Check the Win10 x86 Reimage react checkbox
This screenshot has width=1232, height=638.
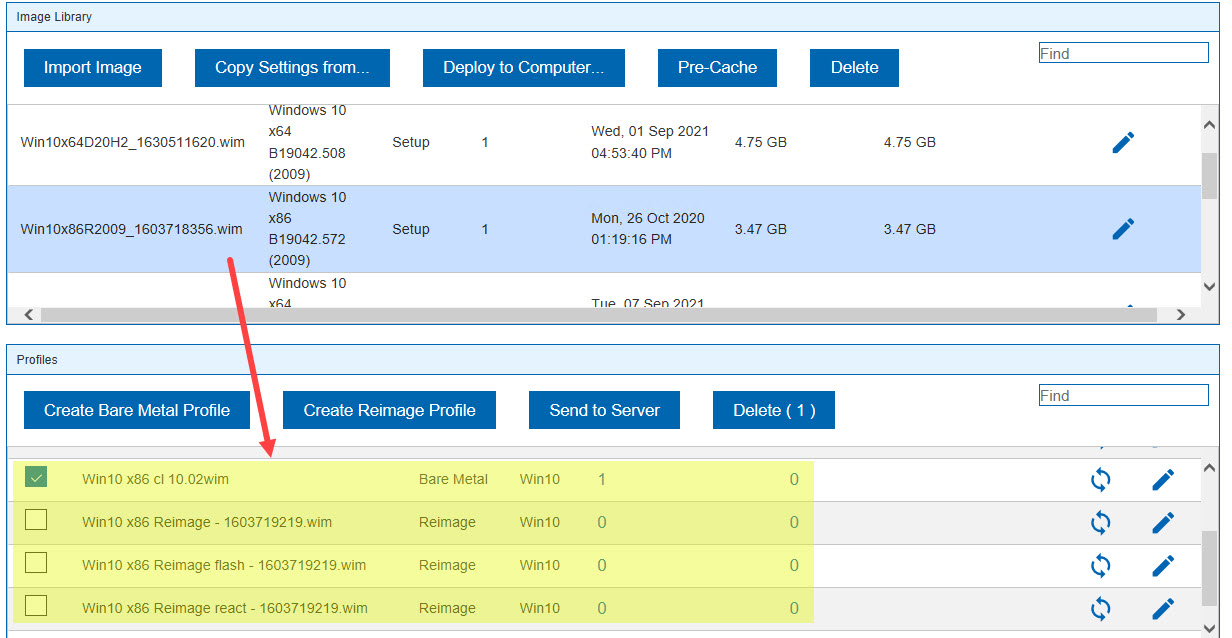coord(36,606)
